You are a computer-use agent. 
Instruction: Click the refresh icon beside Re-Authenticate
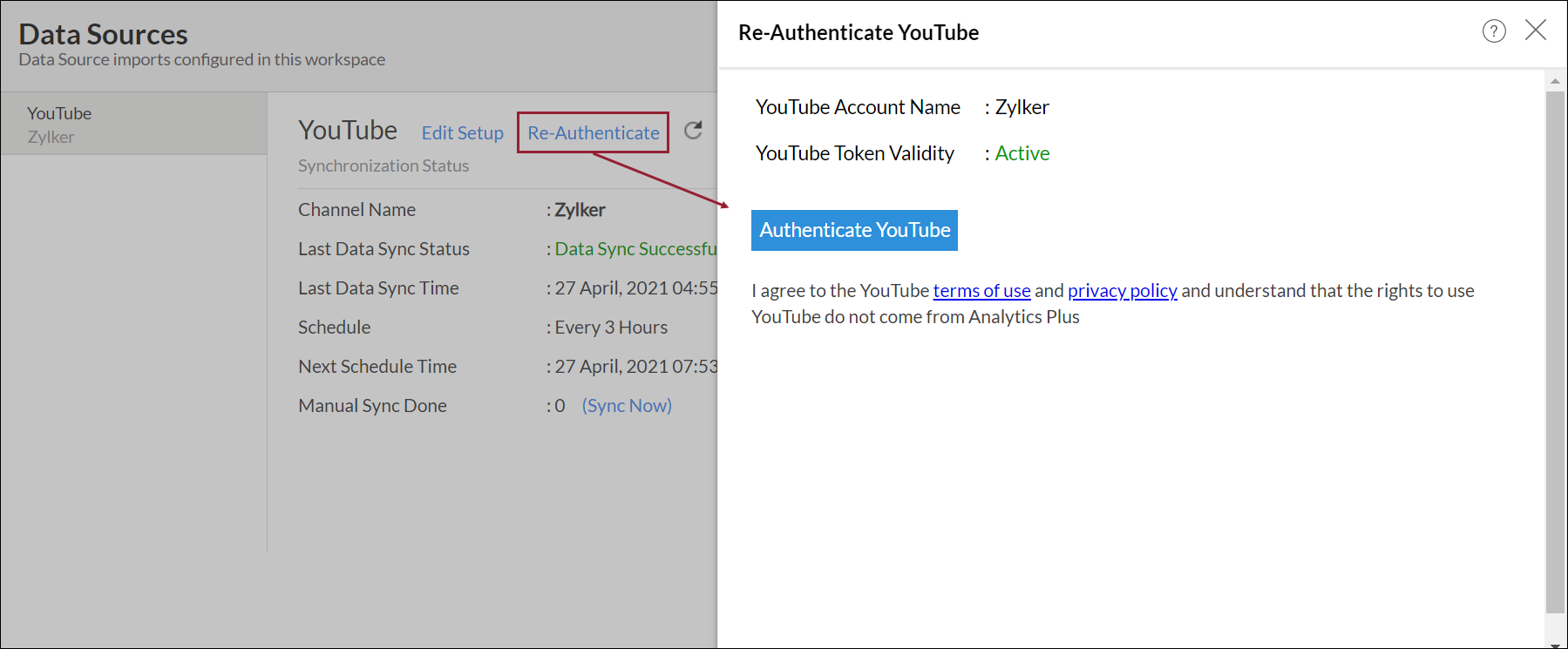(693, 131)
